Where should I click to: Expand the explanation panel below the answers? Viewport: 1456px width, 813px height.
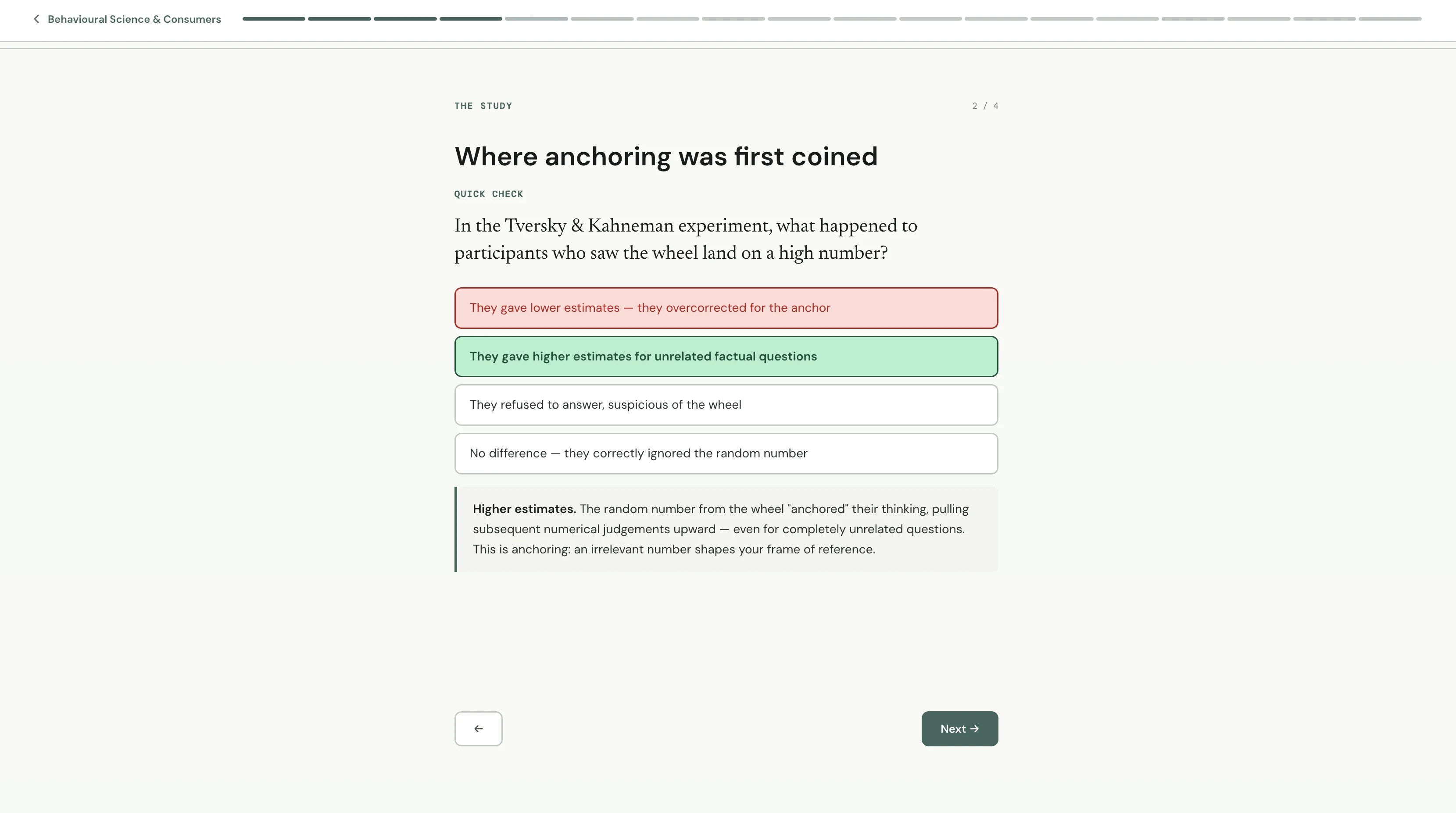click(x=726, y=529)
